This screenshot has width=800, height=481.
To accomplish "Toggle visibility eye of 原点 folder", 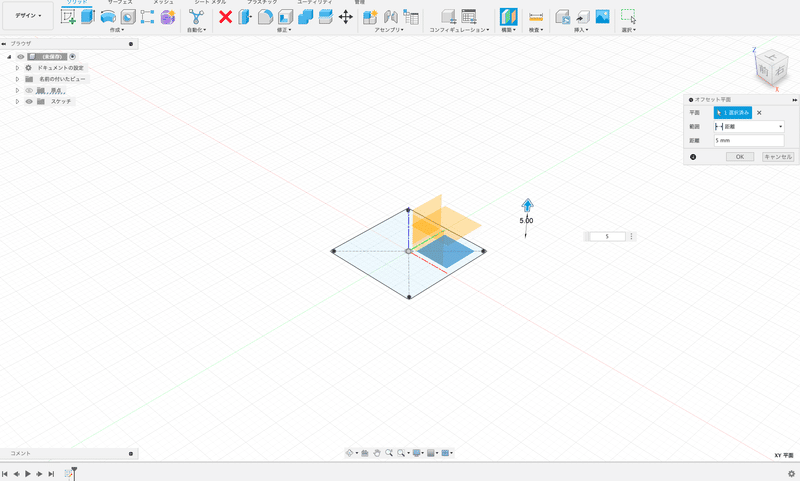I will click(x=29, y=90).
